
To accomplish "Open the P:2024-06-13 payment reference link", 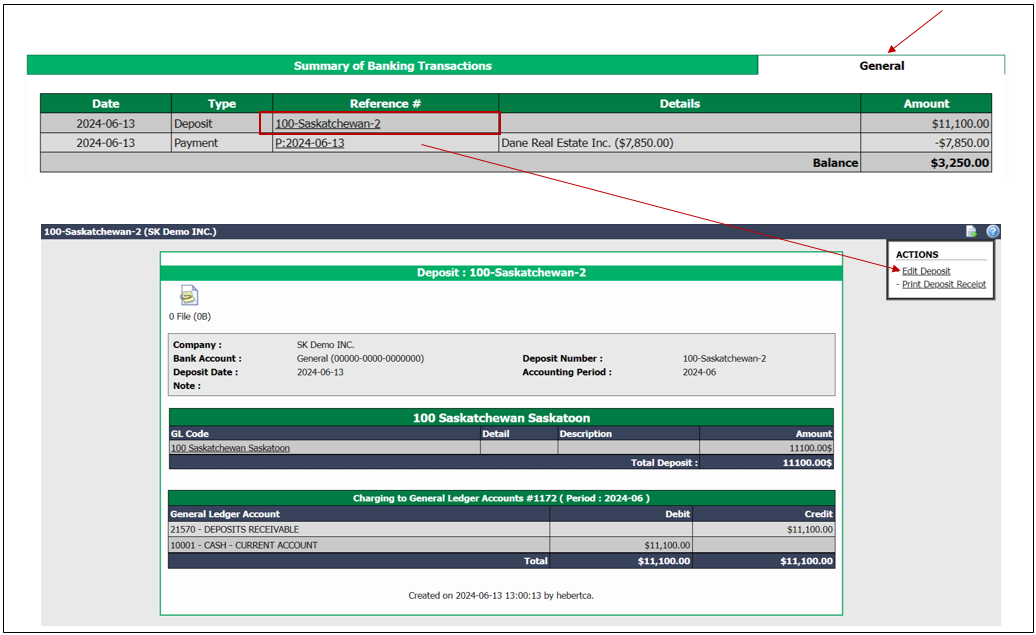I will tap(310, 143).
